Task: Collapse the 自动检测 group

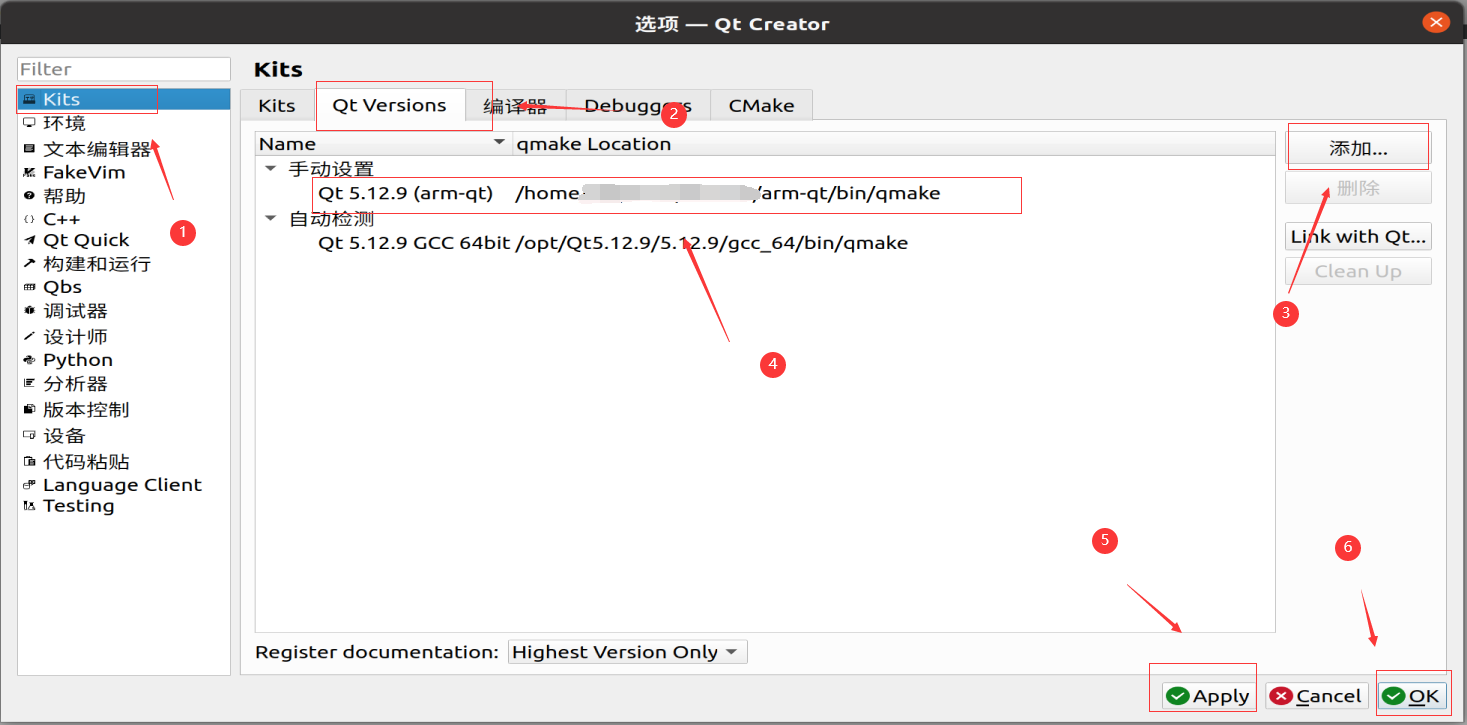Action: tap(270, 218)
